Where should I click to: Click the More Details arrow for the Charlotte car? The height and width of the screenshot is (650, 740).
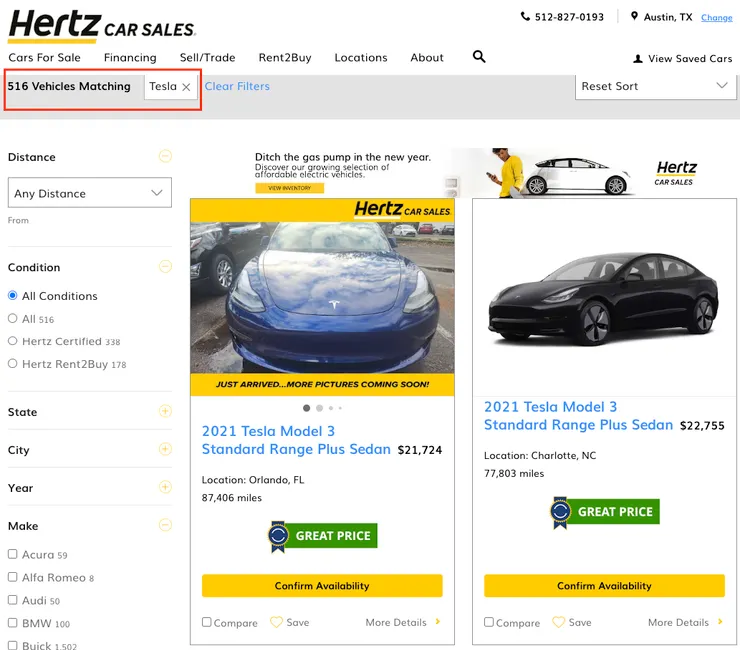click(720, 622)
